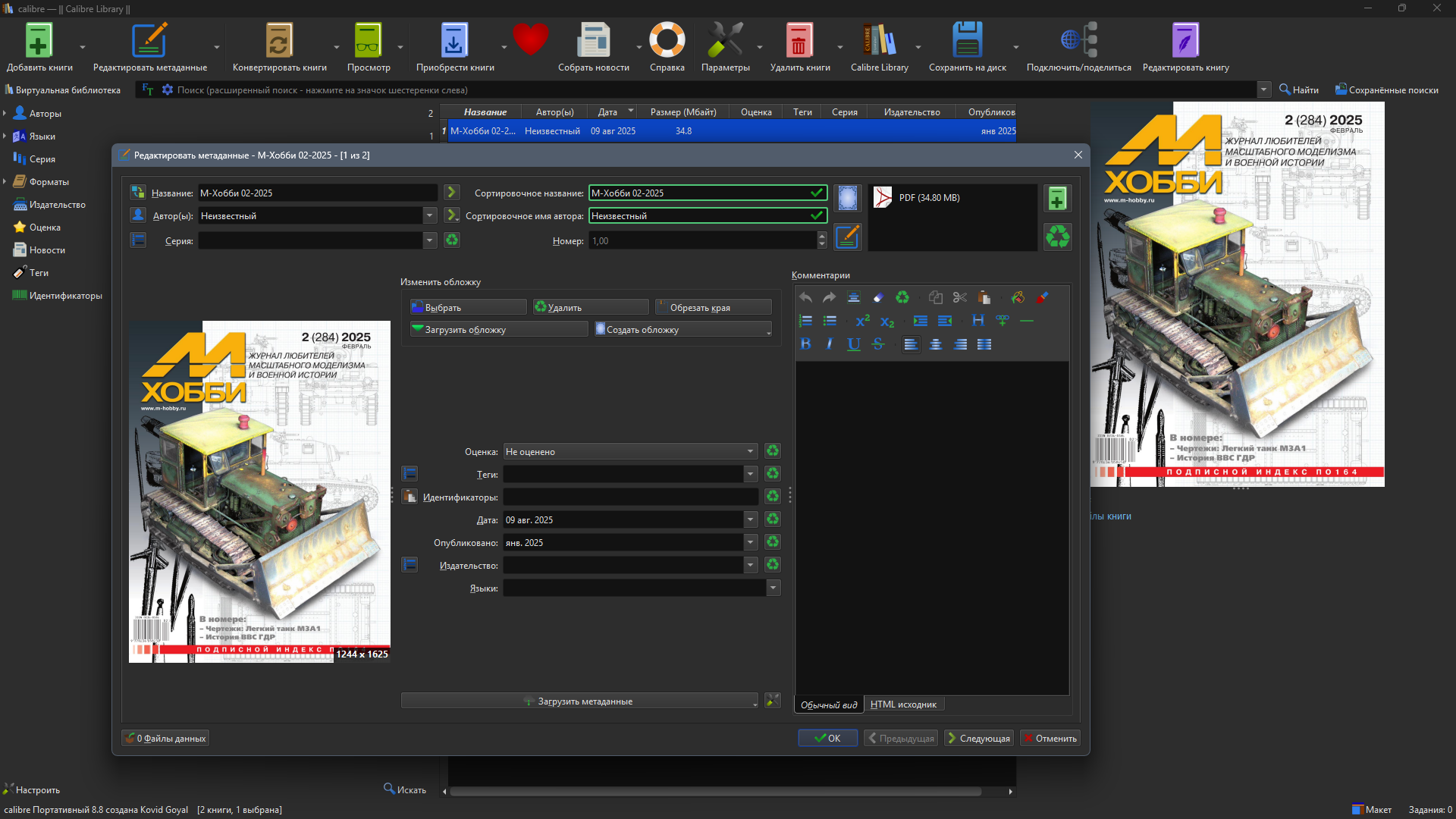Viewport: 1456px width, 819px height.
Task: Toggle bold formatting in comments
Action: click(x=805, y=344)
